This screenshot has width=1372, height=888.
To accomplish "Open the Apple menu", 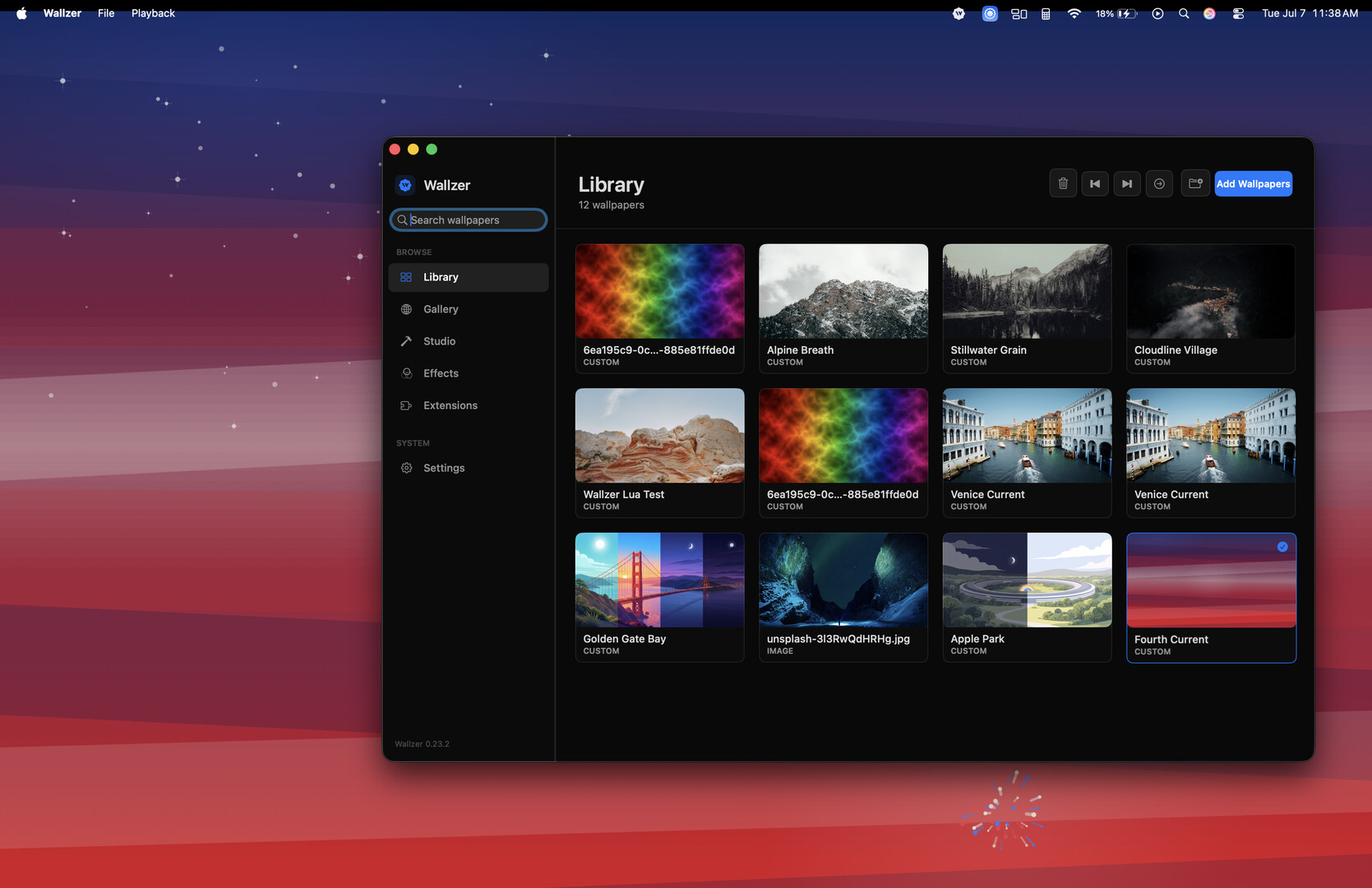I will tap(21, 13).
